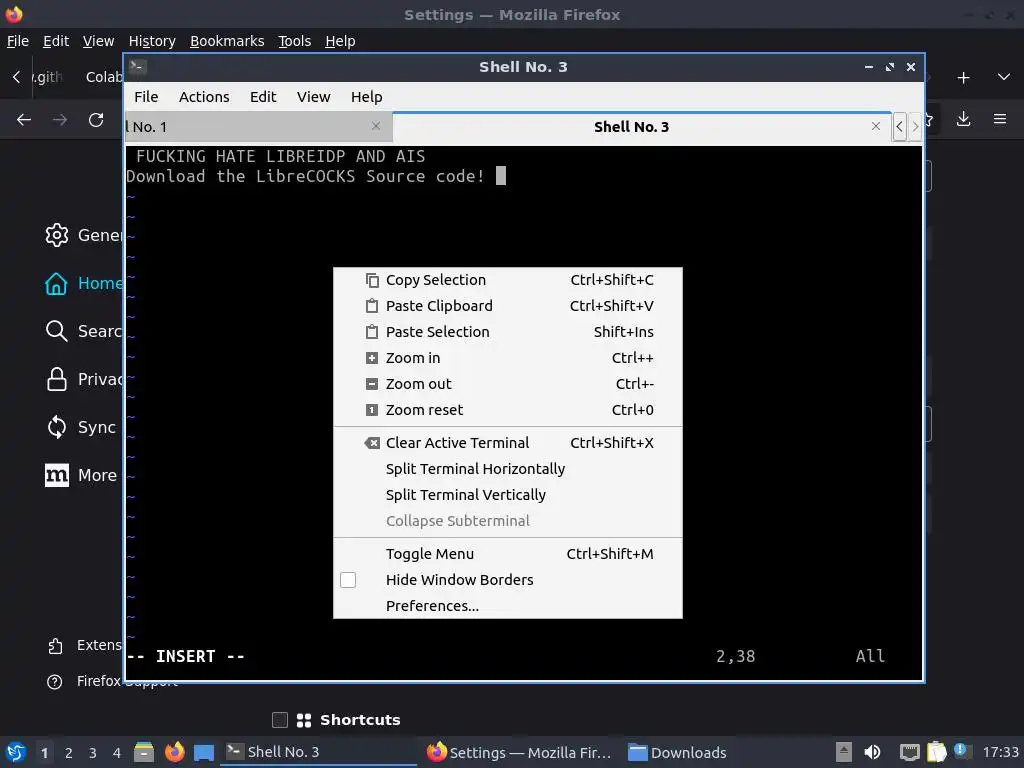Open Firefox Support help icon

[x=55, y=682]
